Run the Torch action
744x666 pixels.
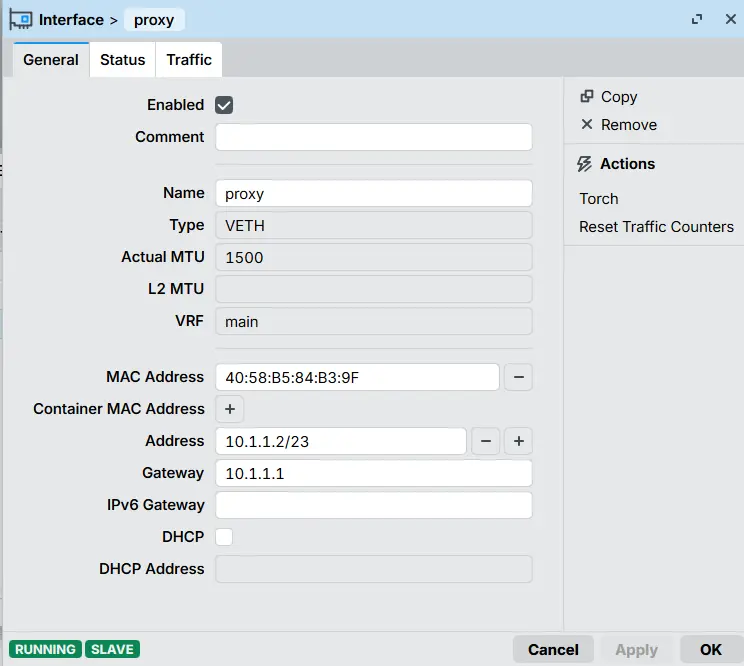[x=599, y=199]
